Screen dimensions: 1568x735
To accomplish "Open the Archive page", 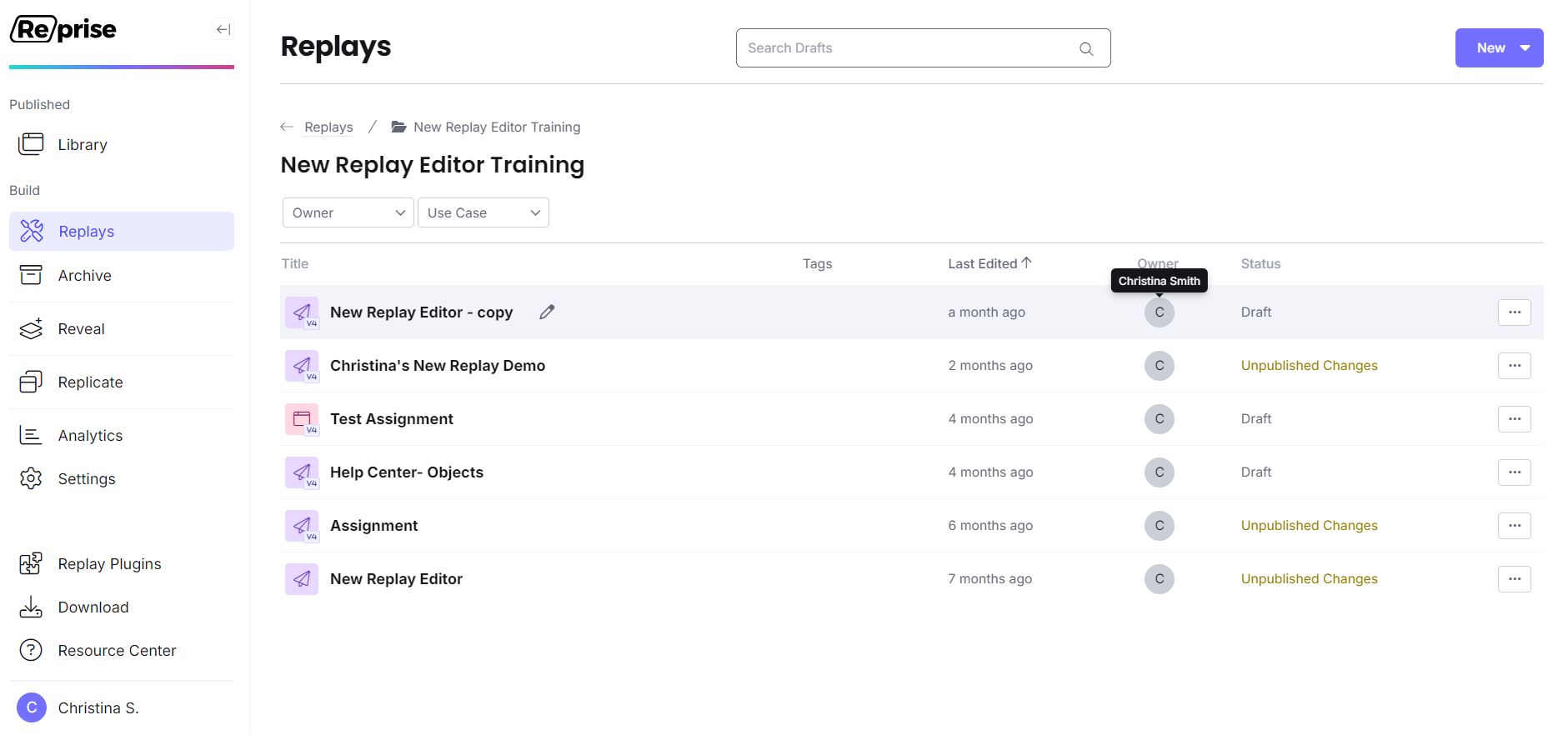I will tap(122, 275).
